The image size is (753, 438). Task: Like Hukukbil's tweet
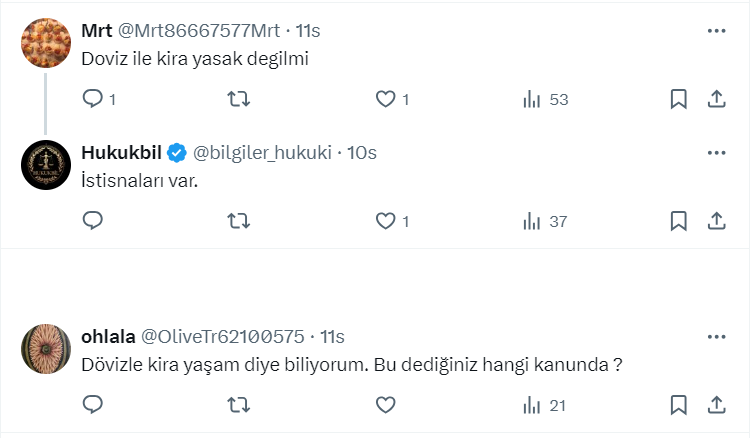385,221
